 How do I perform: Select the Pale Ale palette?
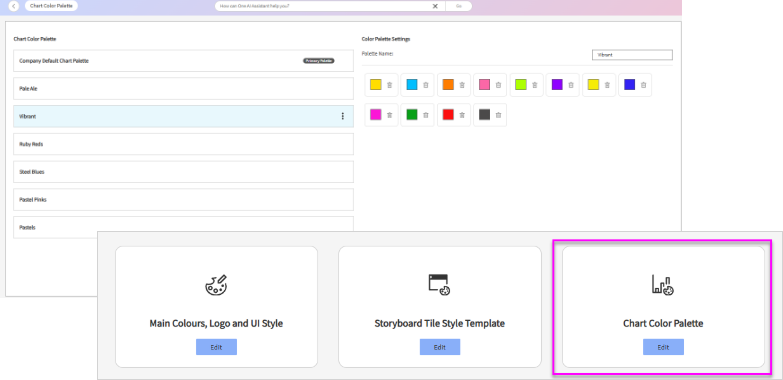point(183,88)
